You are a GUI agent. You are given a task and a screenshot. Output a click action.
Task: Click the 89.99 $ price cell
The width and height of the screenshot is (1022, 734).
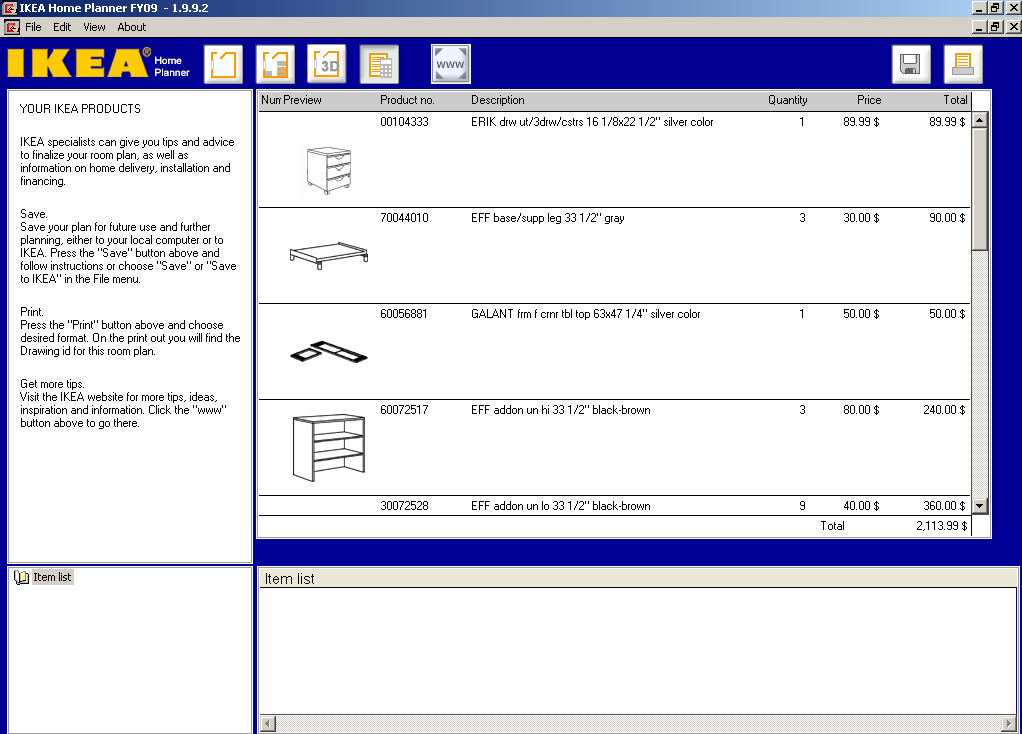pyautogui.click(x=861, y=122)
